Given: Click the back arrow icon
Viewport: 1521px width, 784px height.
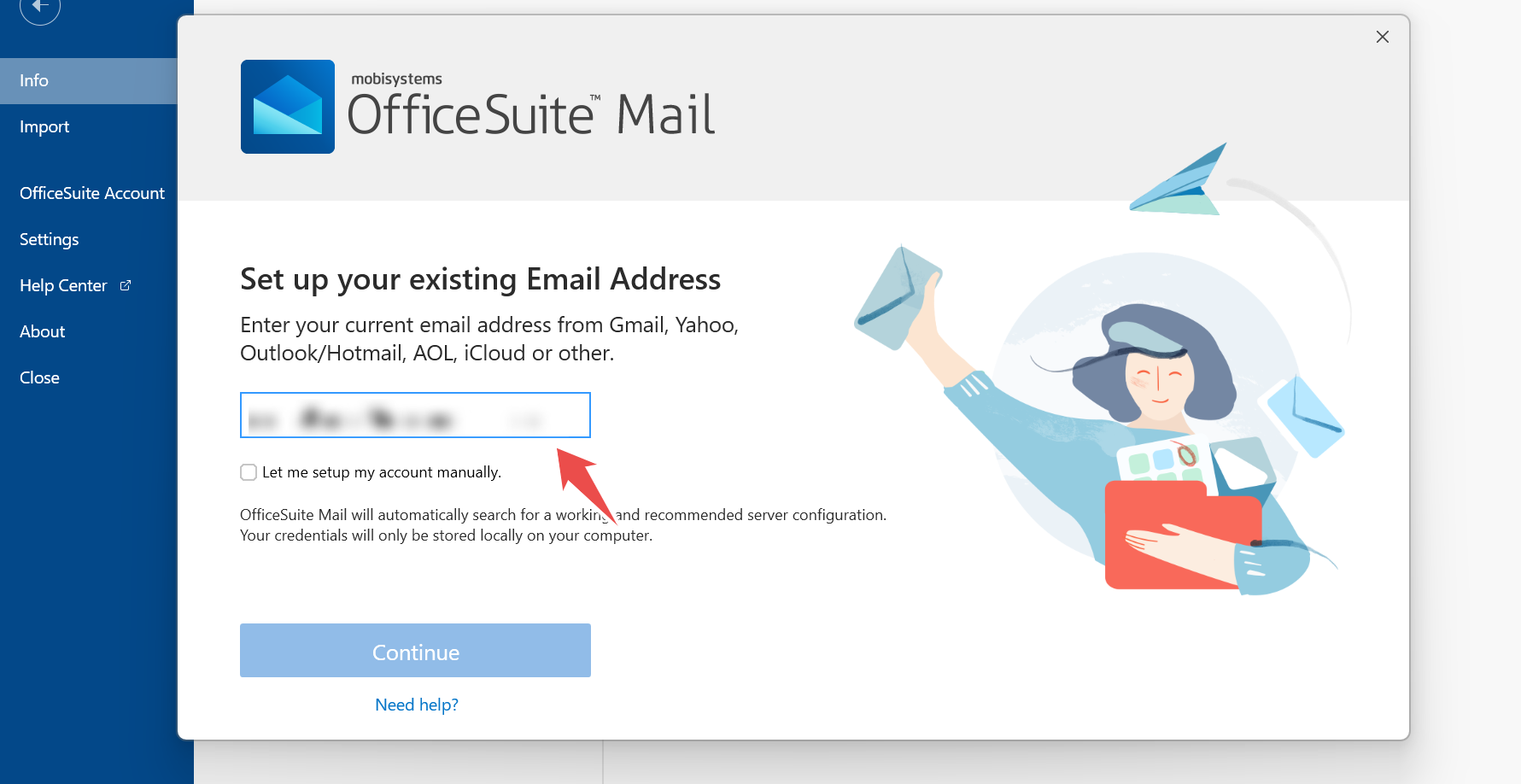Looking at the screenshot, I should (x=40, y=7).
